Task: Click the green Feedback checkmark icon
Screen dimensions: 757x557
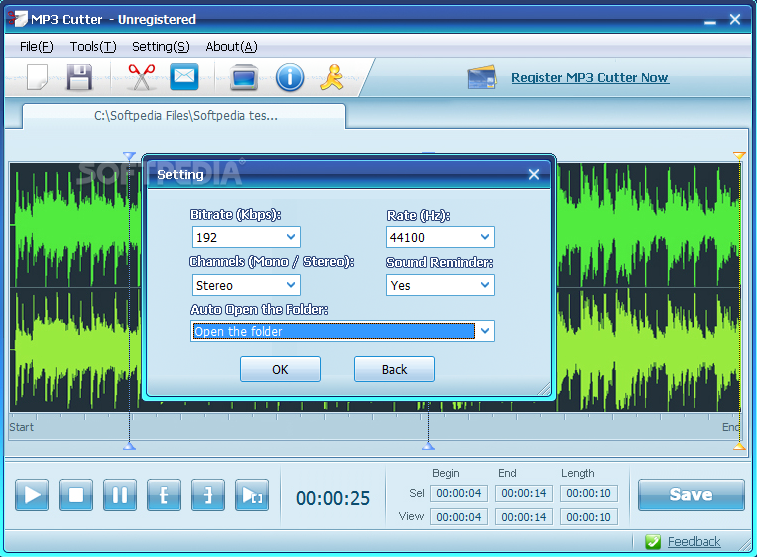Action: 653,542
